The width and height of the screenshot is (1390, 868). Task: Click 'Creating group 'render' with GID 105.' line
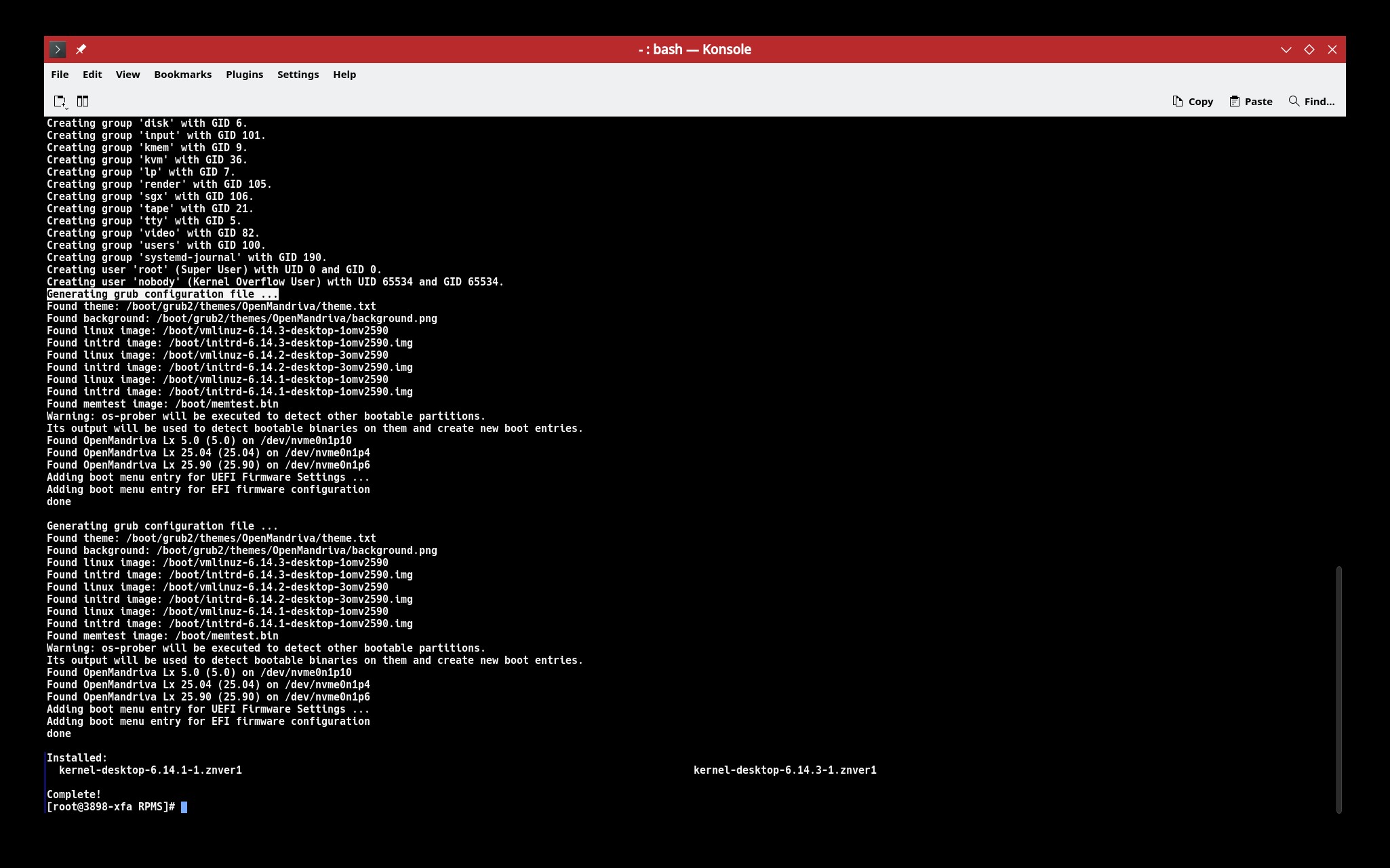point(159,184)
